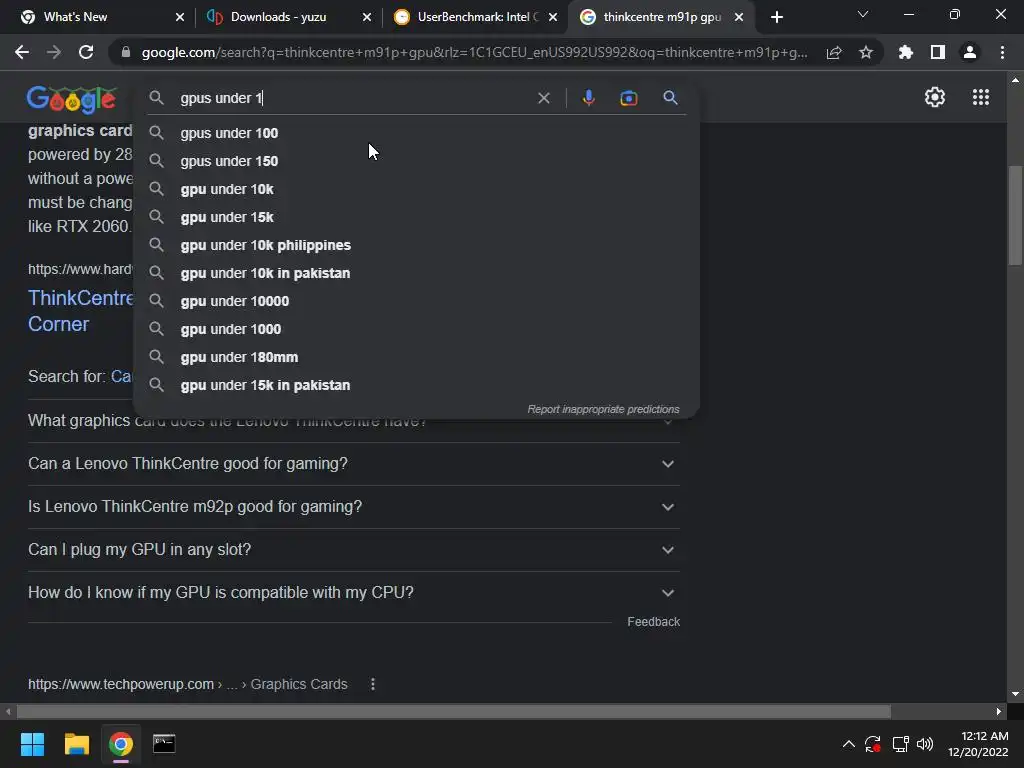This screenshot has height=768, width=1024.
Task: Click the Feedback link
Action: coord(653,622)
